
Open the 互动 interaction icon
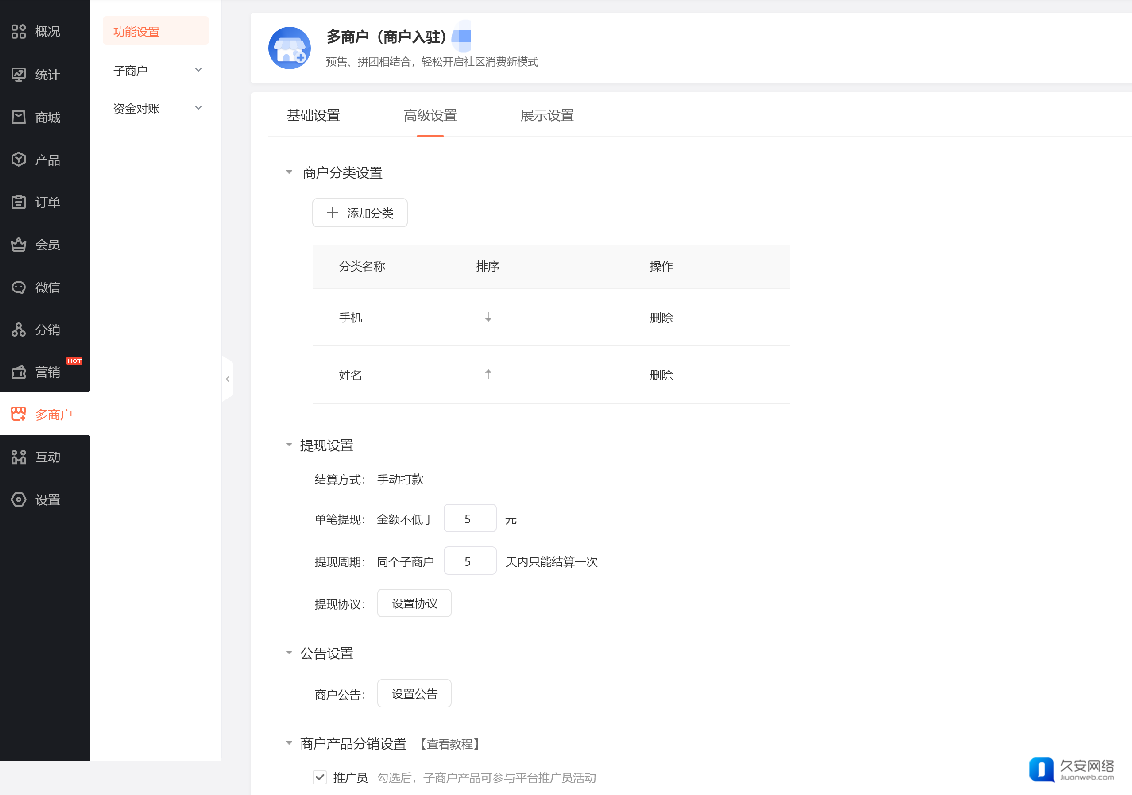[19, 457]
